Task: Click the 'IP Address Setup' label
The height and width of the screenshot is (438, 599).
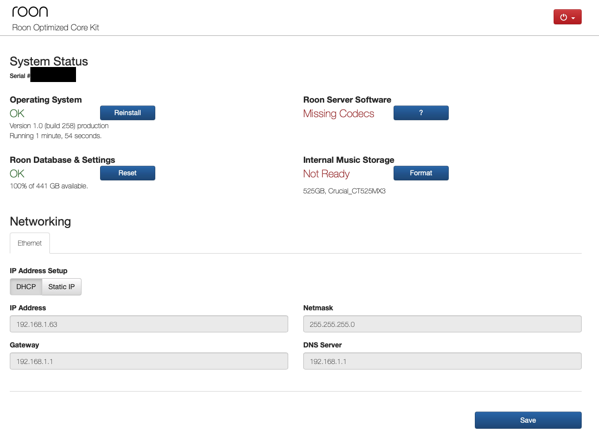Action: (x=39, y=271)
